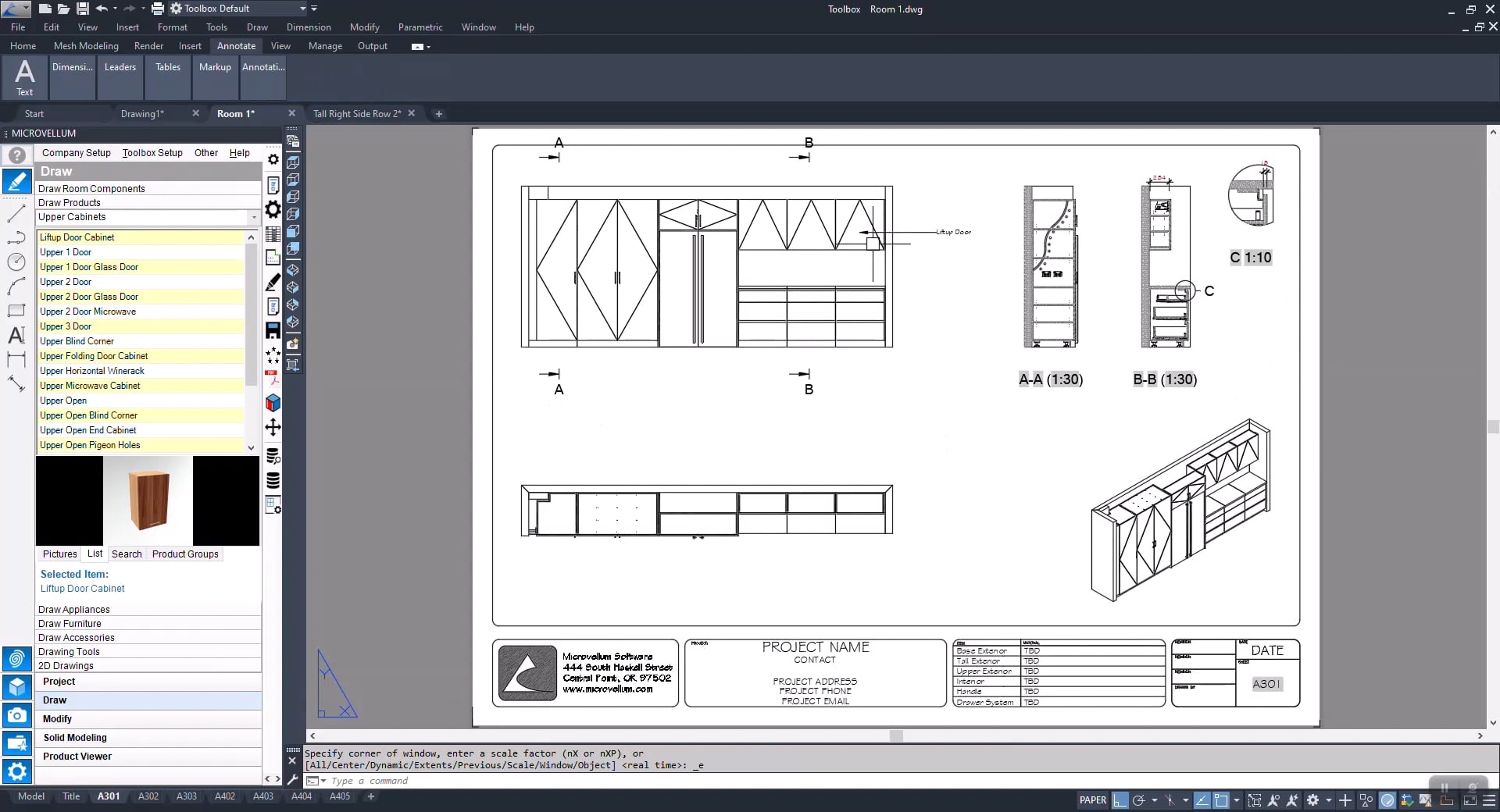Click the spreadsheet grid icon in Microvellum toolbar
The image size is (1500, 812).
[273, 233]
